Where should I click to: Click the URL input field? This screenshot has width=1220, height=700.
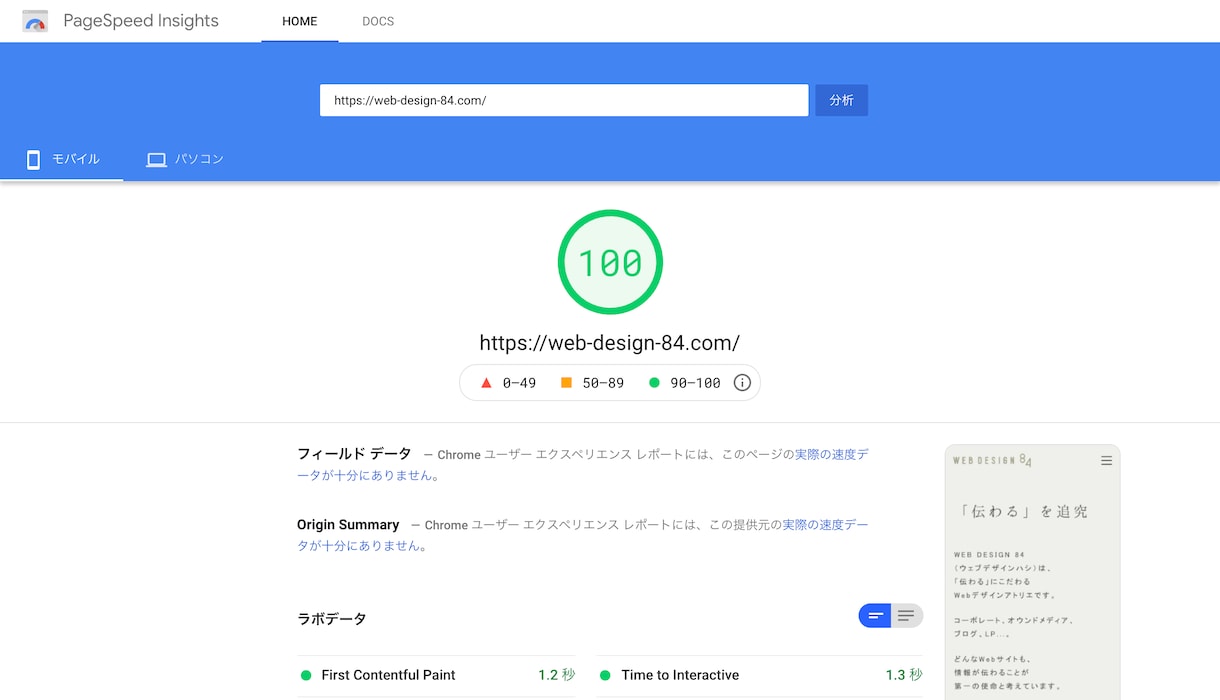(564, 100)
